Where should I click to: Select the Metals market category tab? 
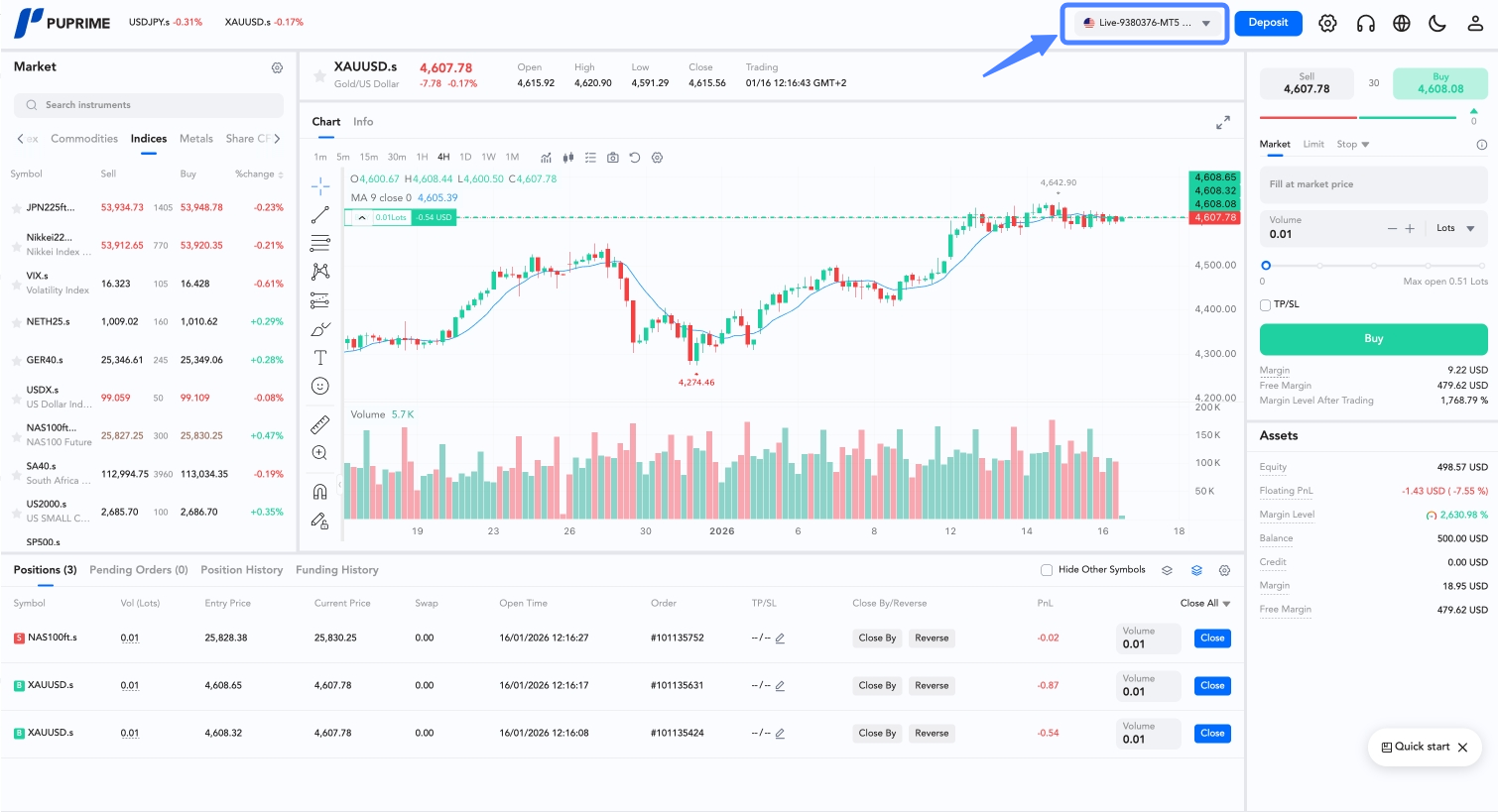[195, 139]
